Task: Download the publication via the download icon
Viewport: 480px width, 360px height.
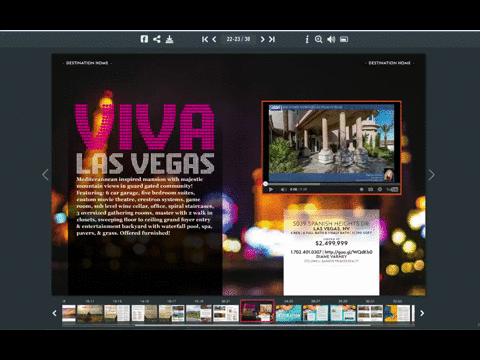Action: [169, 39]
